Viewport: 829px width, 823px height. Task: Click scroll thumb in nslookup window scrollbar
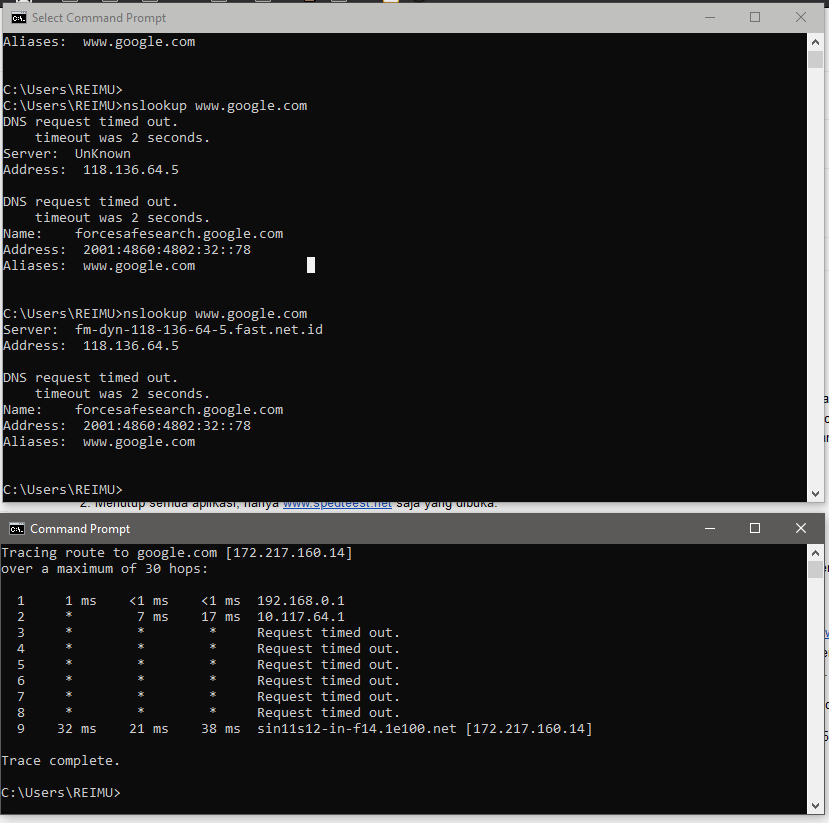[815, 59]
